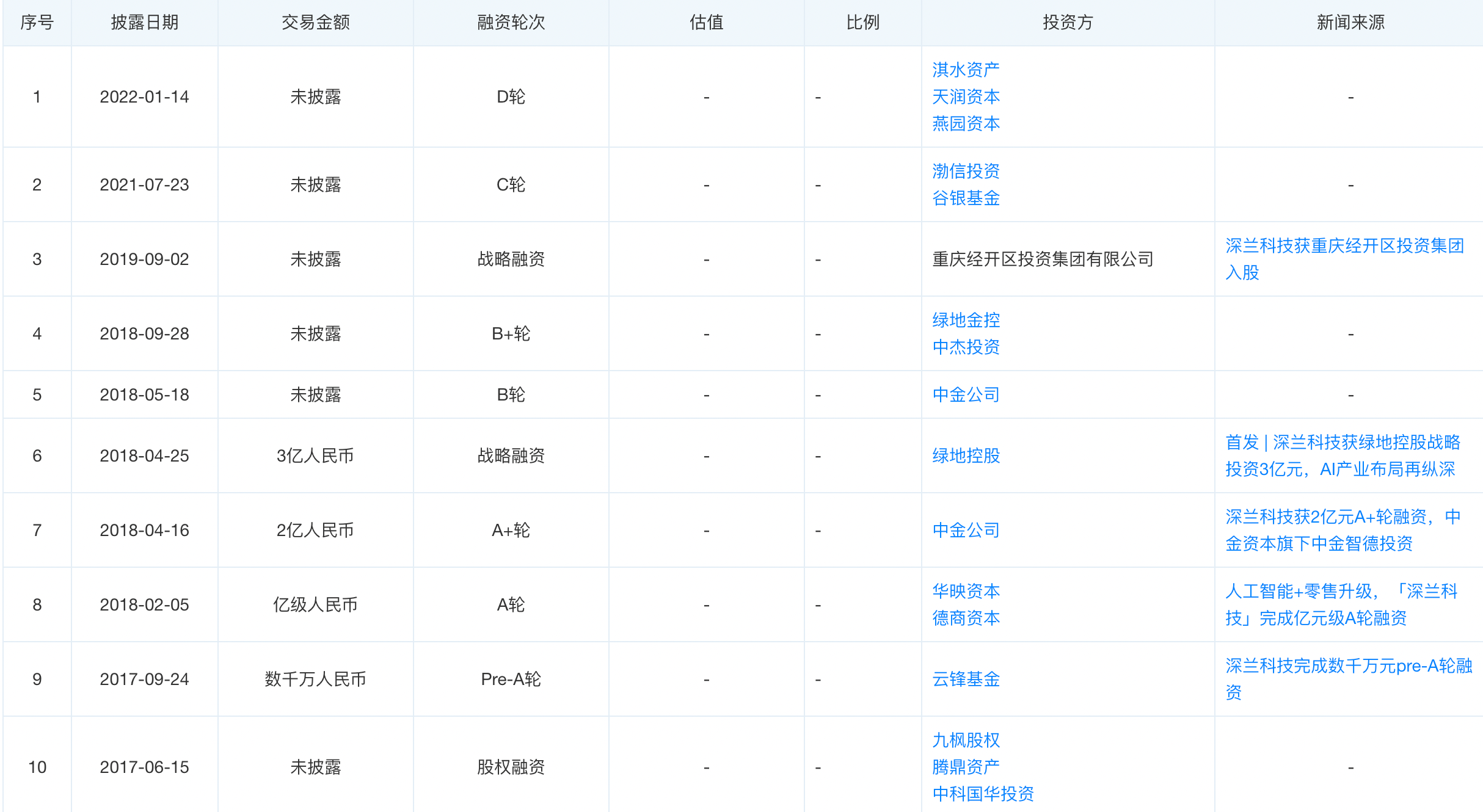Open the 燕园资本 investor page
The width and height of the screenshot is (1483, 812).
click(965, 124)
